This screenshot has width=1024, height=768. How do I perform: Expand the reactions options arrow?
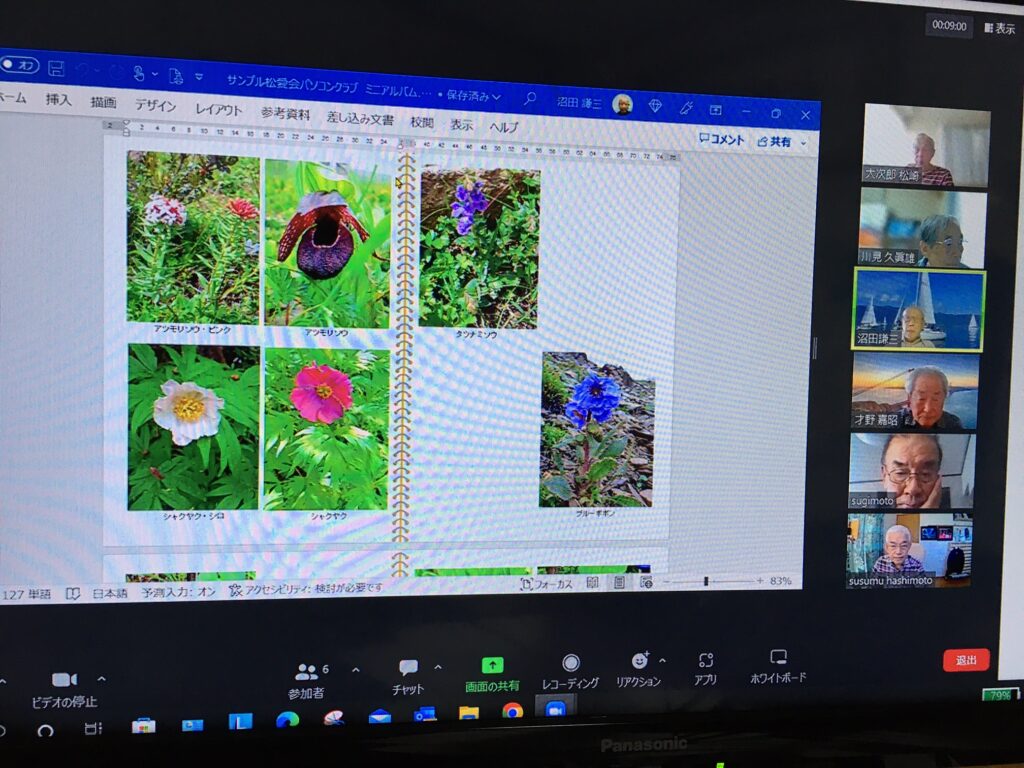pos(662,661)
